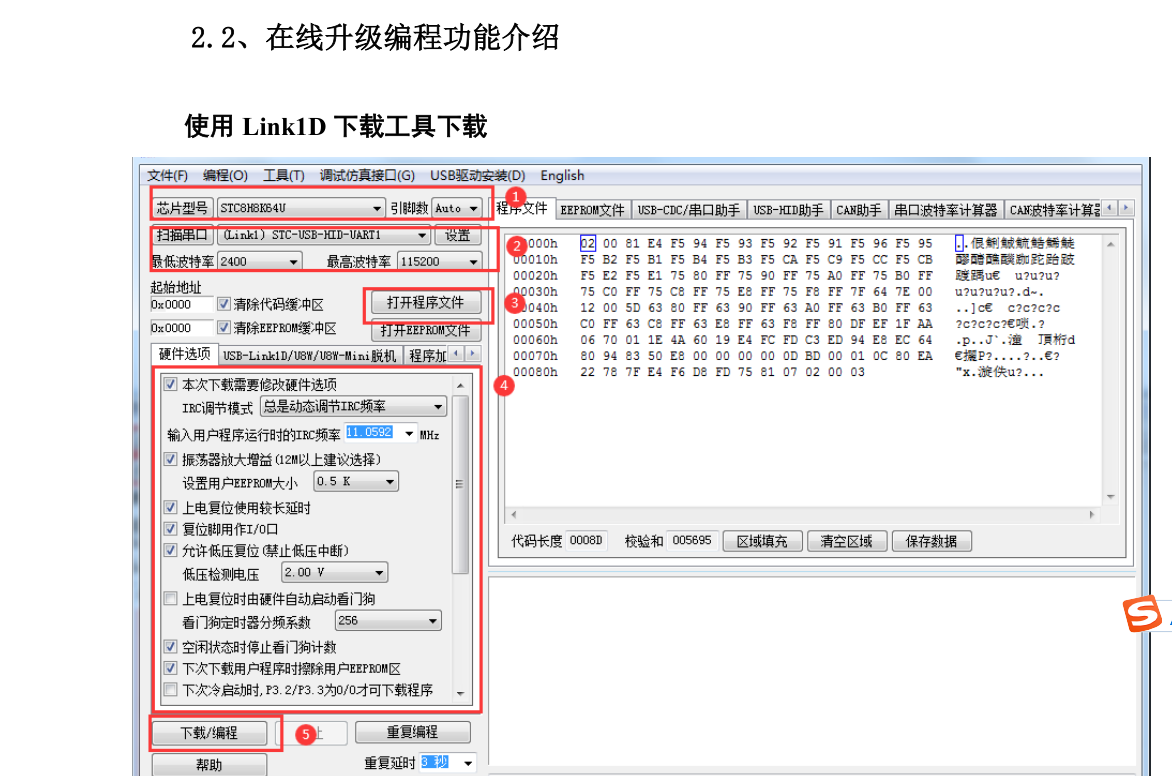Click the 设置 button
The image size is (1172, 776).
point(457,235)
